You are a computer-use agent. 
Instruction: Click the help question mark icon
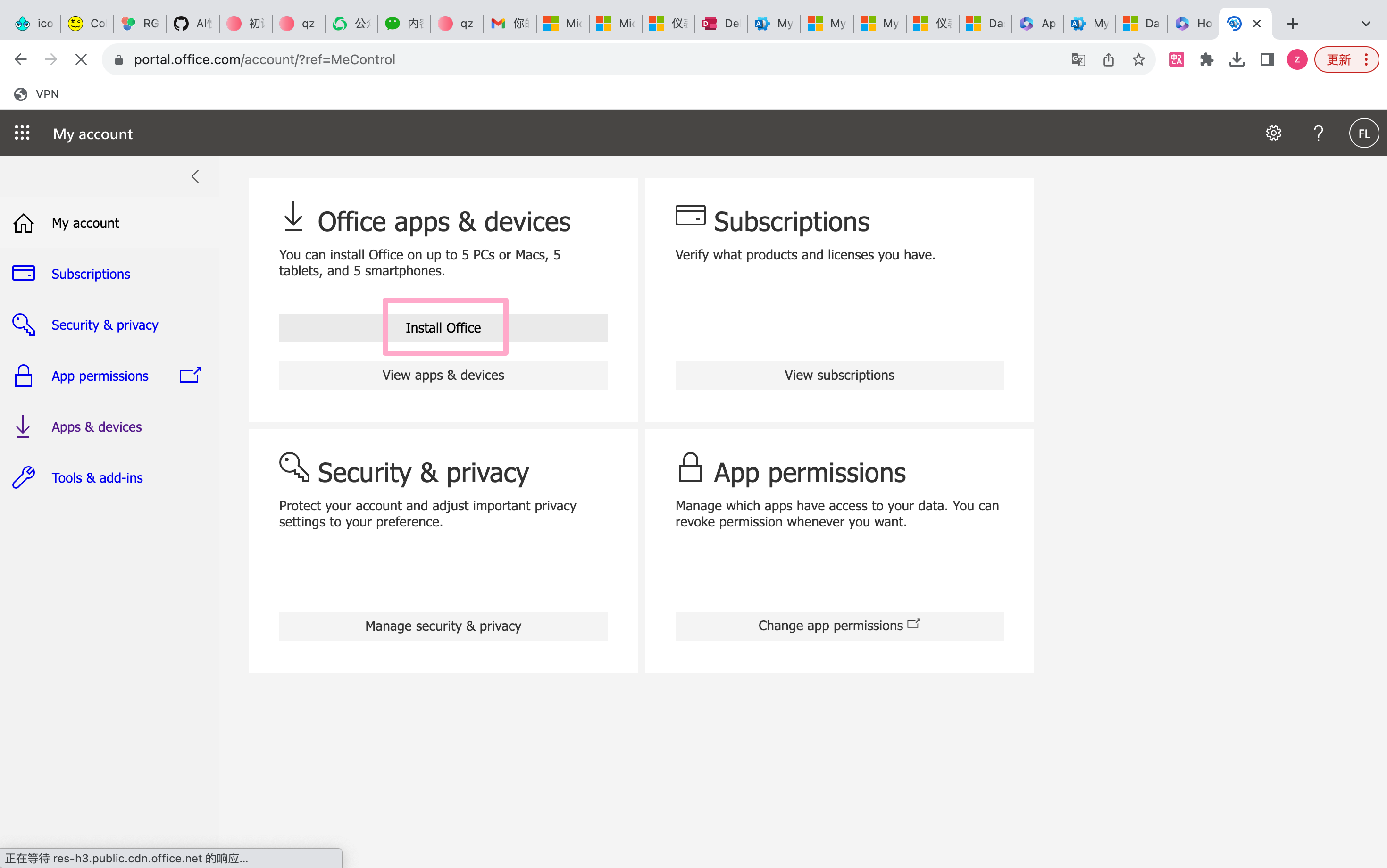pyautogui.click(x=1318, y=133)
